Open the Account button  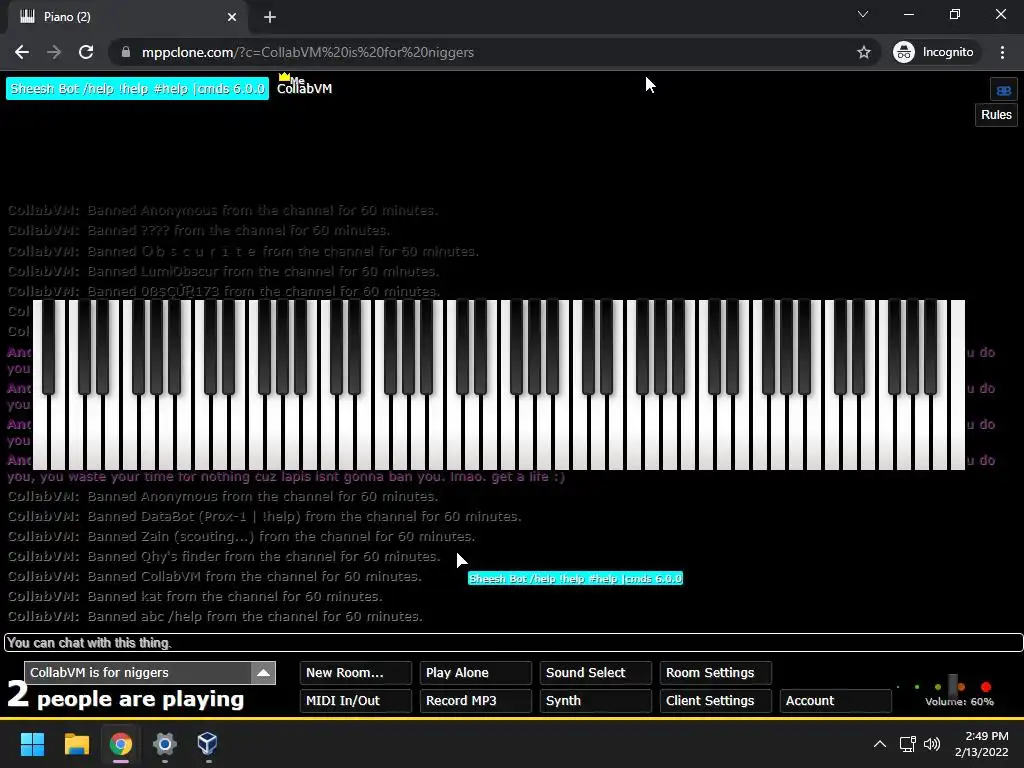[835, 701]
